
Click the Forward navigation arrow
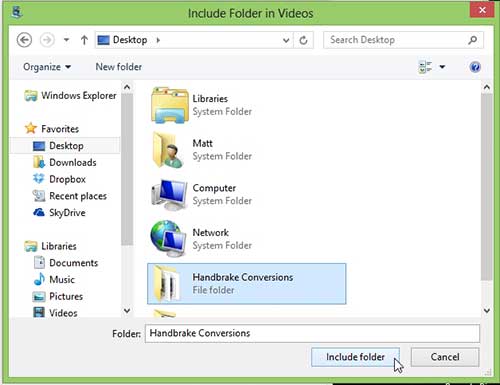tap(47, 40)
